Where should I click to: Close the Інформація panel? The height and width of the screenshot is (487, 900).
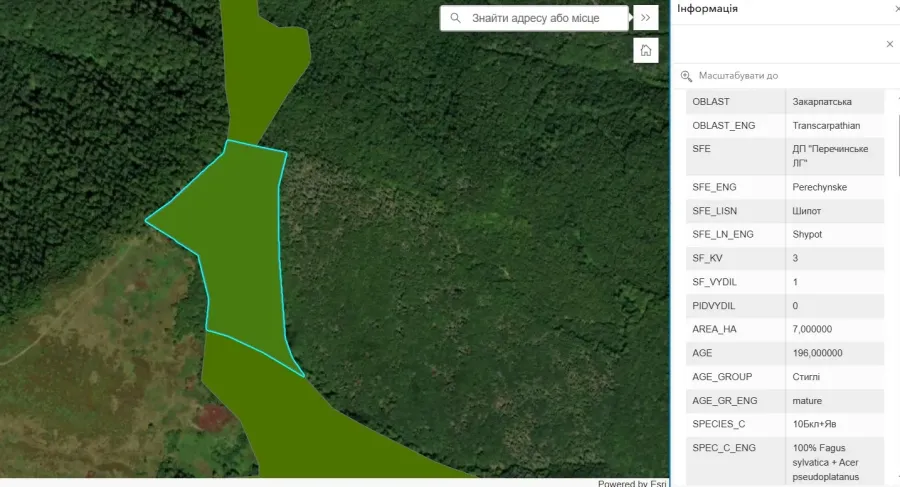[x=896, y=8]
